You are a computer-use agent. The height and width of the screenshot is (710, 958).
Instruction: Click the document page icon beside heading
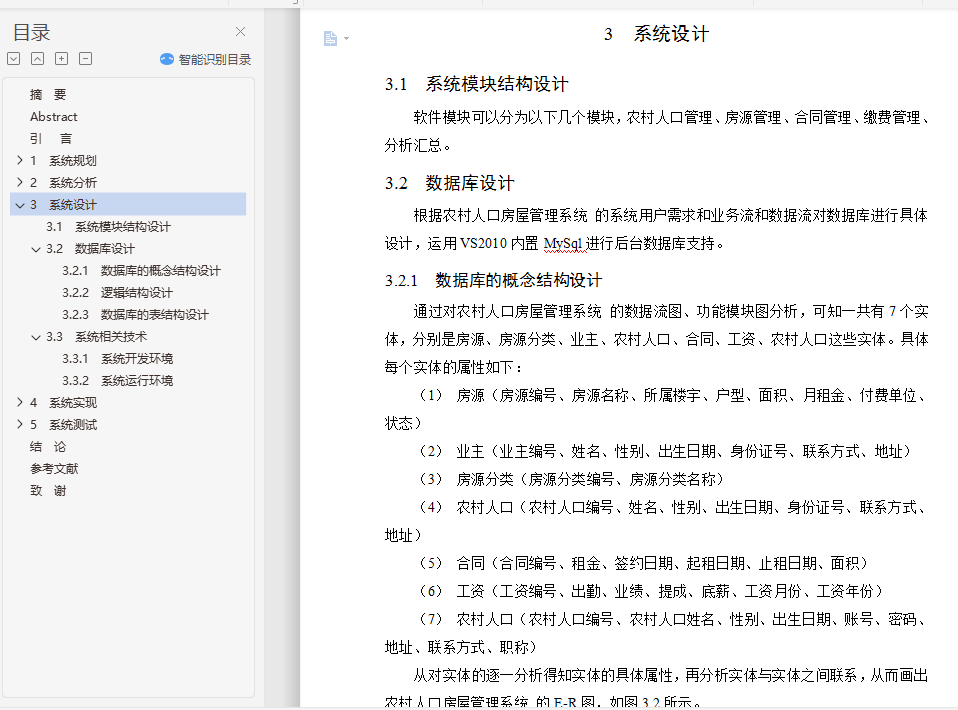tap(330, 38)
